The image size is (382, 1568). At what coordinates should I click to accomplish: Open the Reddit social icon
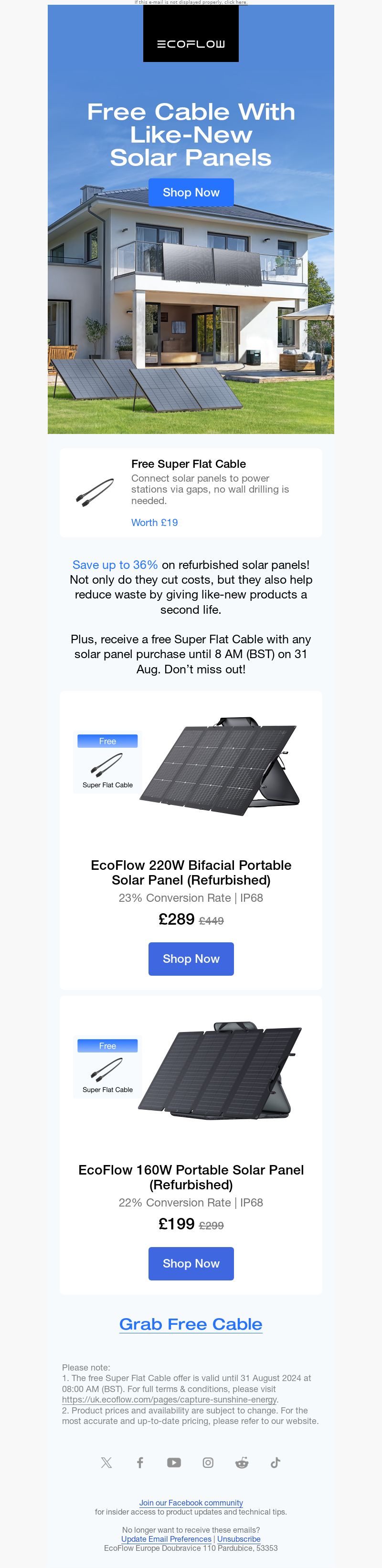tap(242, 1462)
